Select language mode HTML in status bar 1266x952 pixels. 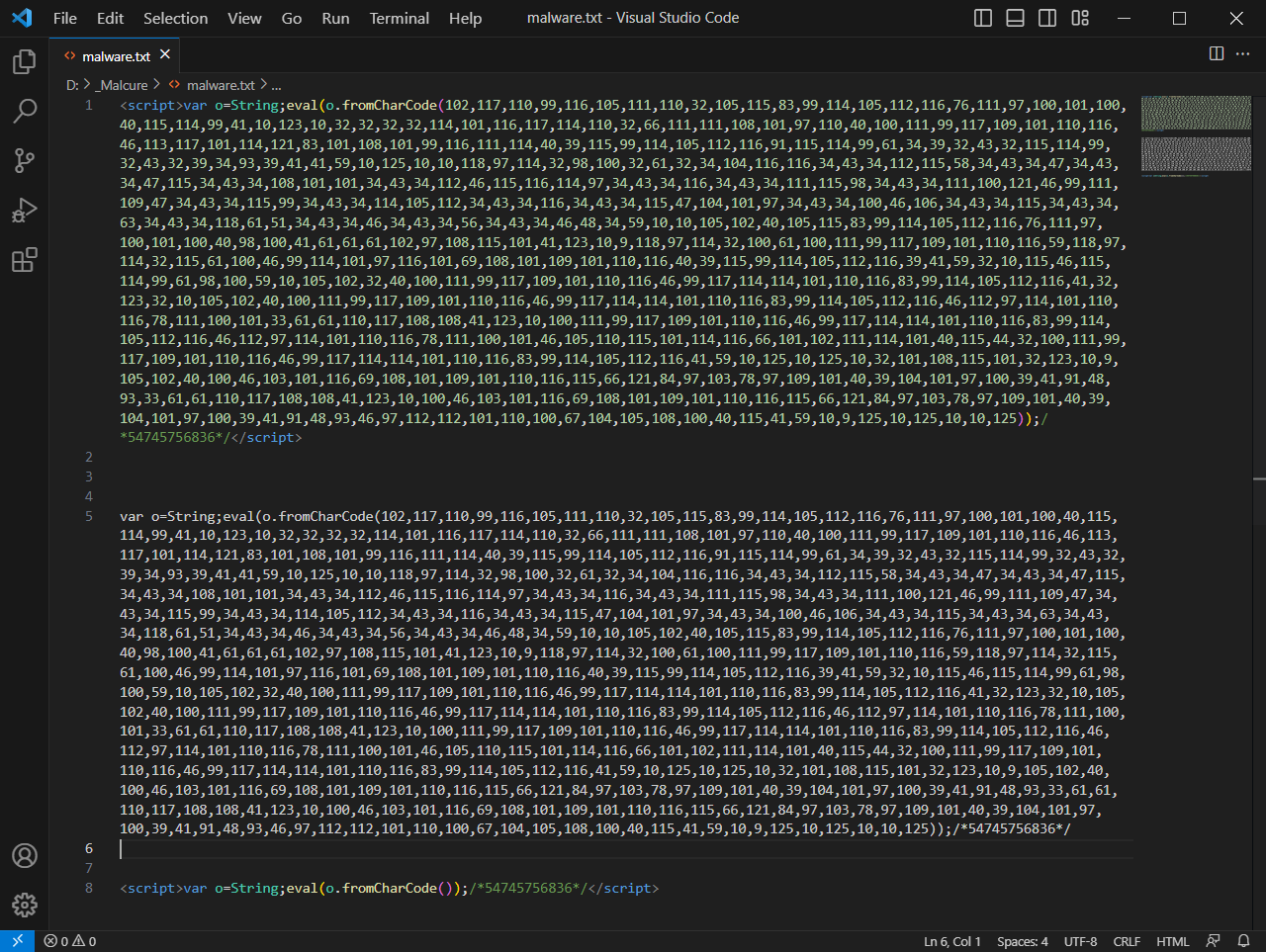pos(1172,941)
